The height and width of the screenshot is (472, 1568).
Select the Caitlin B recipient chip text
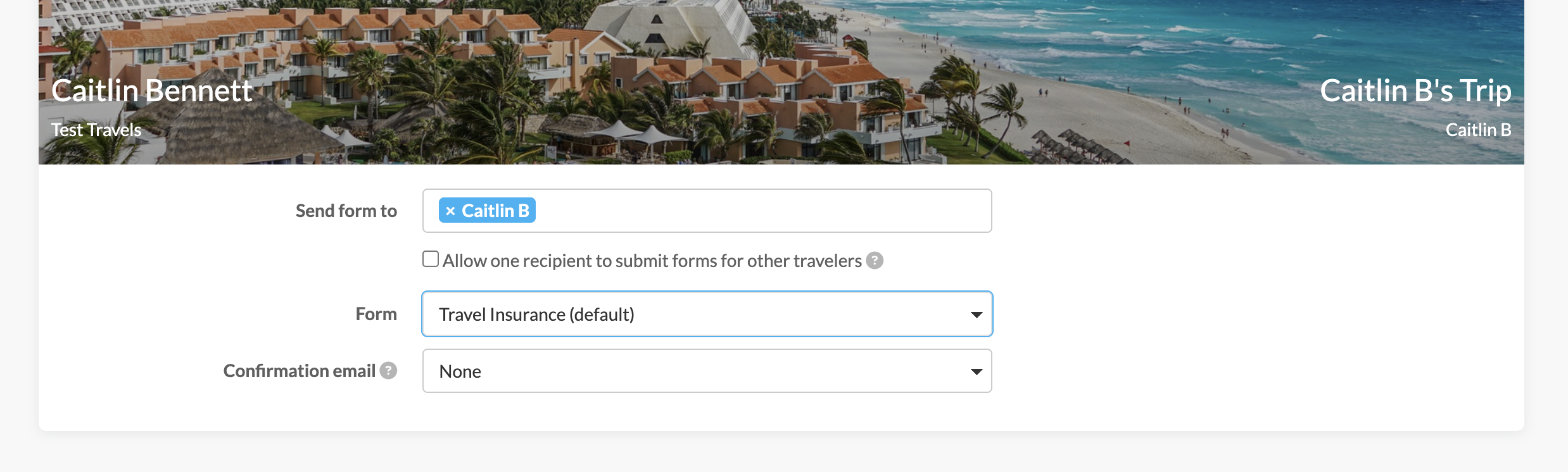pos(495,211)
